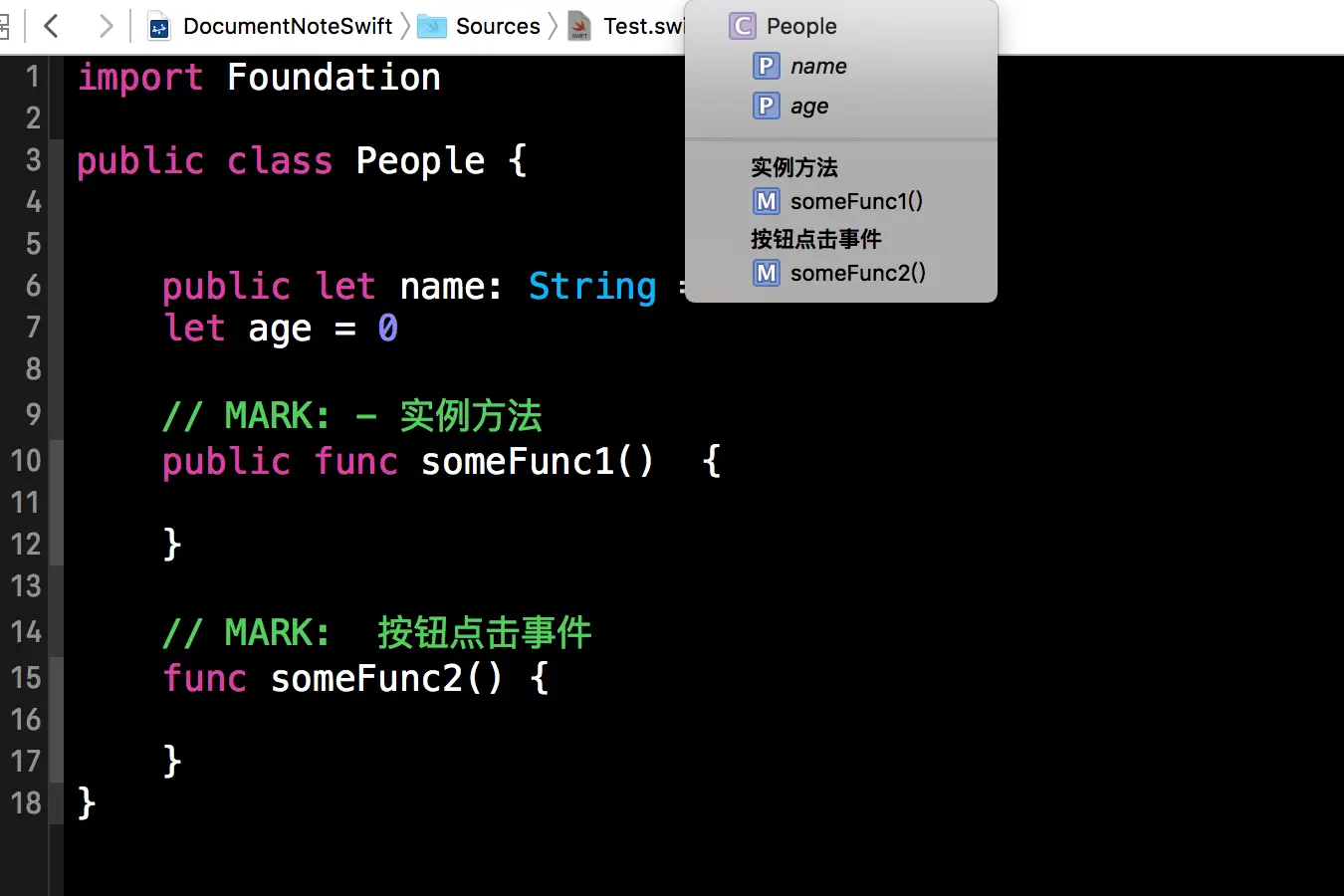
Task: Click the 'class' keyword
Action: [x=280, y=161]
